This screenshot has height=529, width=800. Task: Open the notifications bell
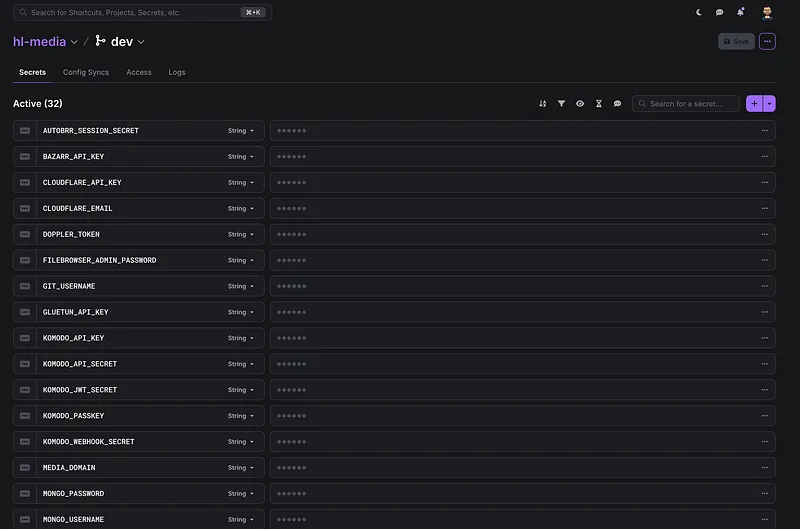coord(741,13)
